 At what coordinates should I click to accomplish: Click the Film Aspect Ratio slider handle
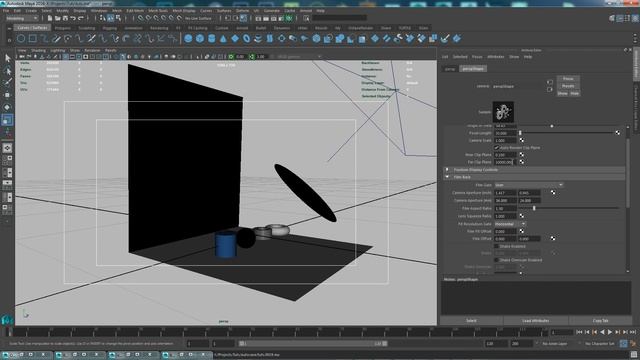[x=534, y=208]
